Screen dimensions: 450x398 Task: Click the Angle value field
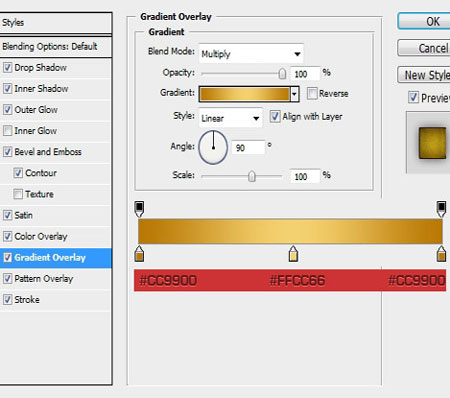[x=248, y=147]
